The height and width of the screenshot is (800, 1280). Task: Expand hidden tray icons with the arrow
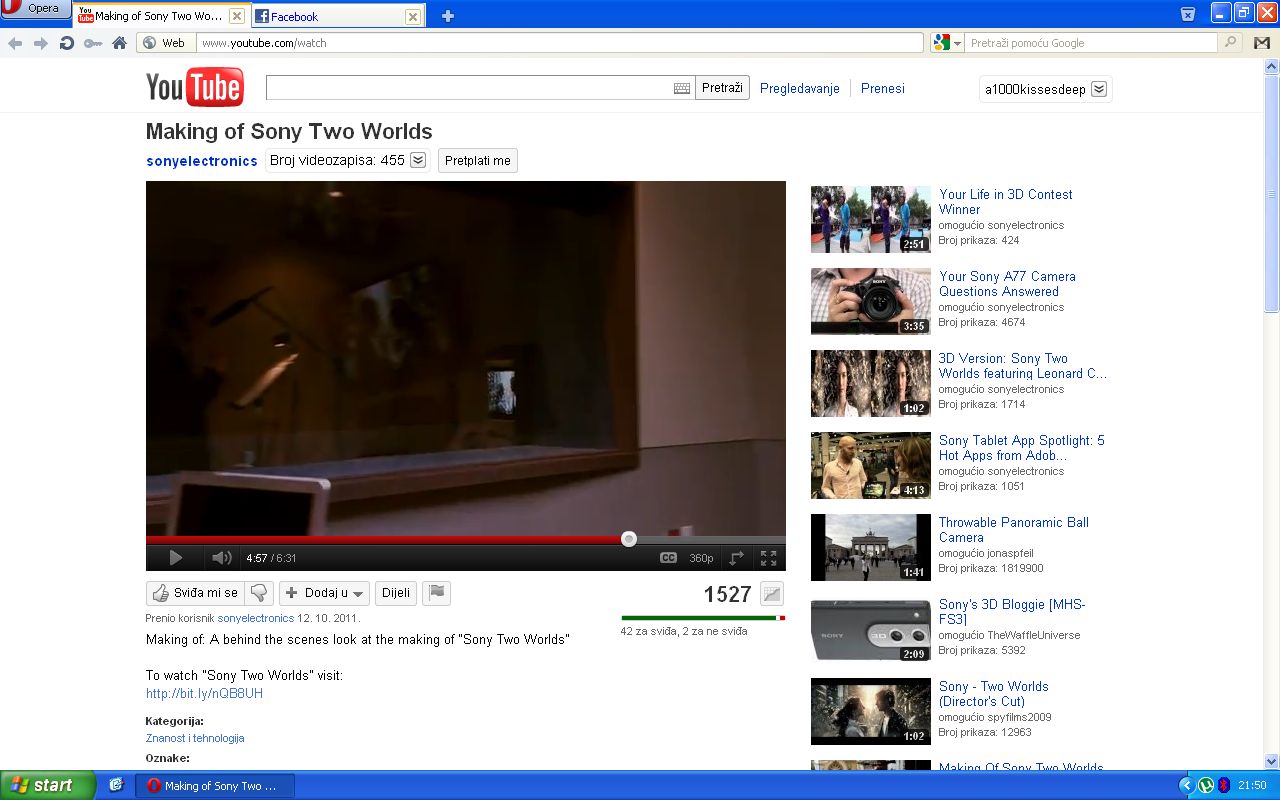pos(1187,786)
